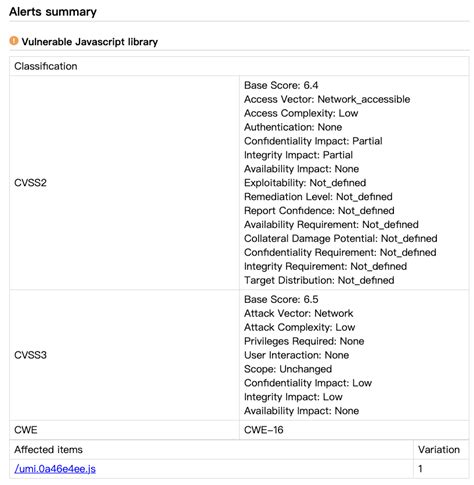
Task: Click the CVSS2 row label
Action: (x=30, y=183)
